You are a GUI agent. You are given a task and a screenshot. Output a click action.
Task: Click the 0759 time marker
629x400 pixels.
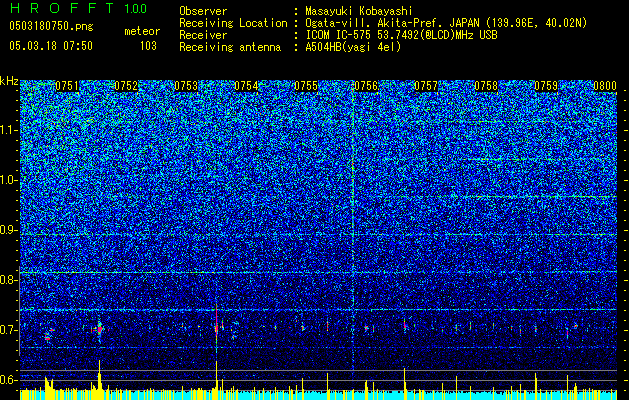546,86
